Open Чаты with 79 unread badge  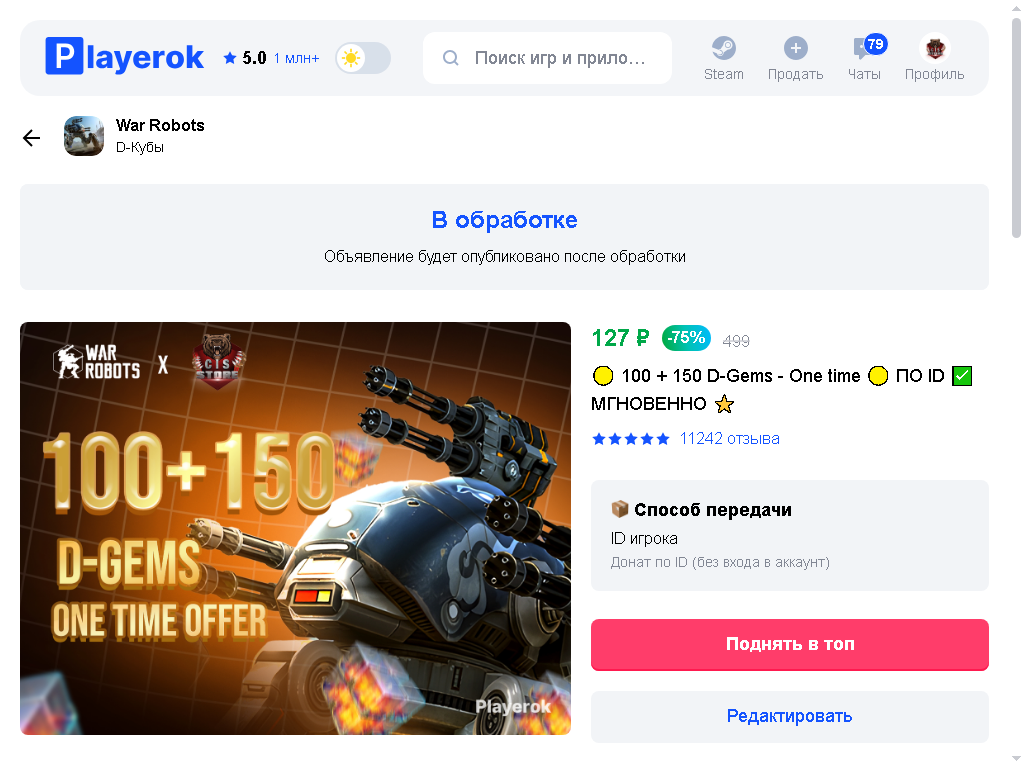pos(865,58)
